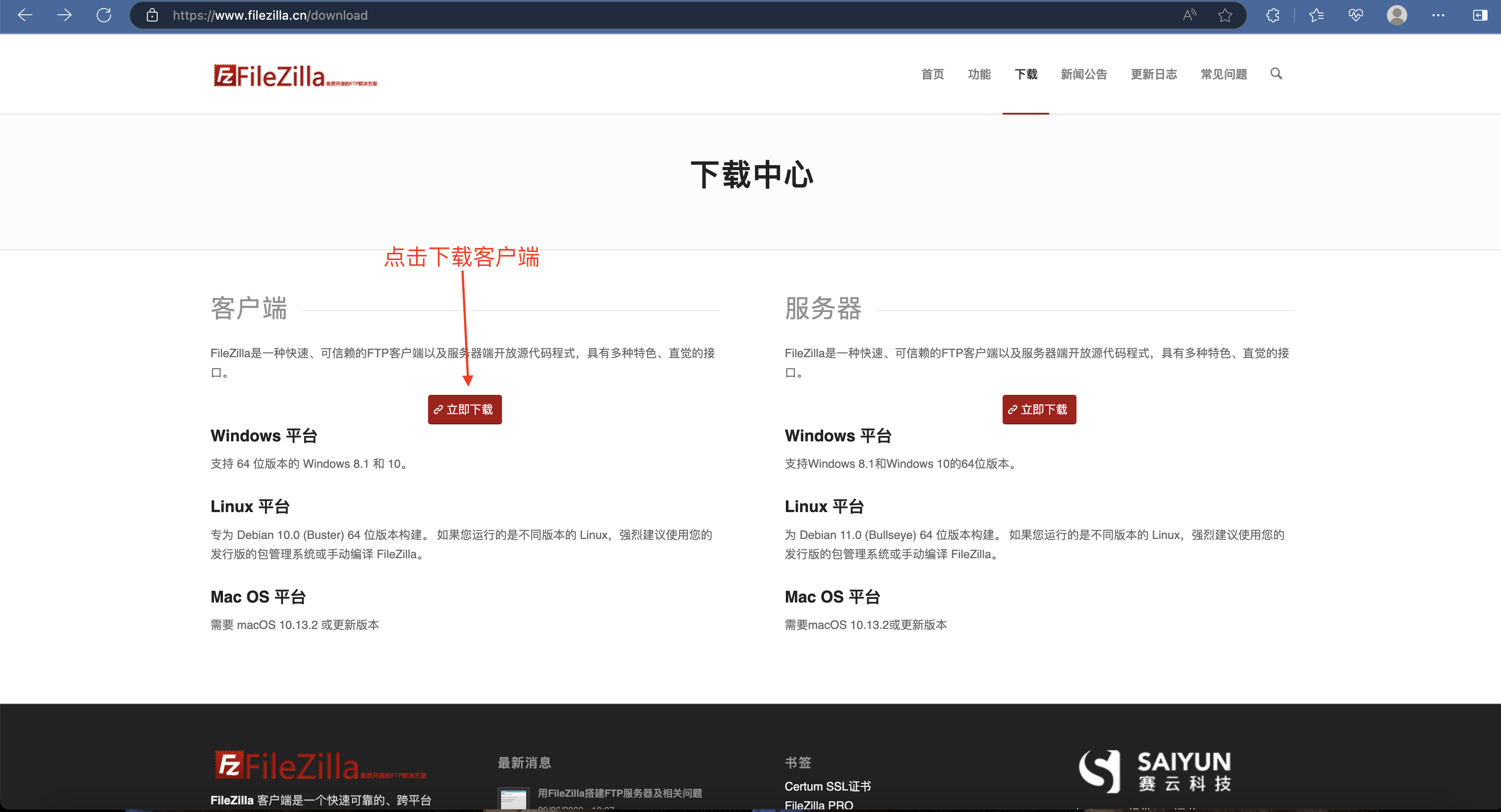
Task: Click the browser forward arrow
Action: pos(64,15)
